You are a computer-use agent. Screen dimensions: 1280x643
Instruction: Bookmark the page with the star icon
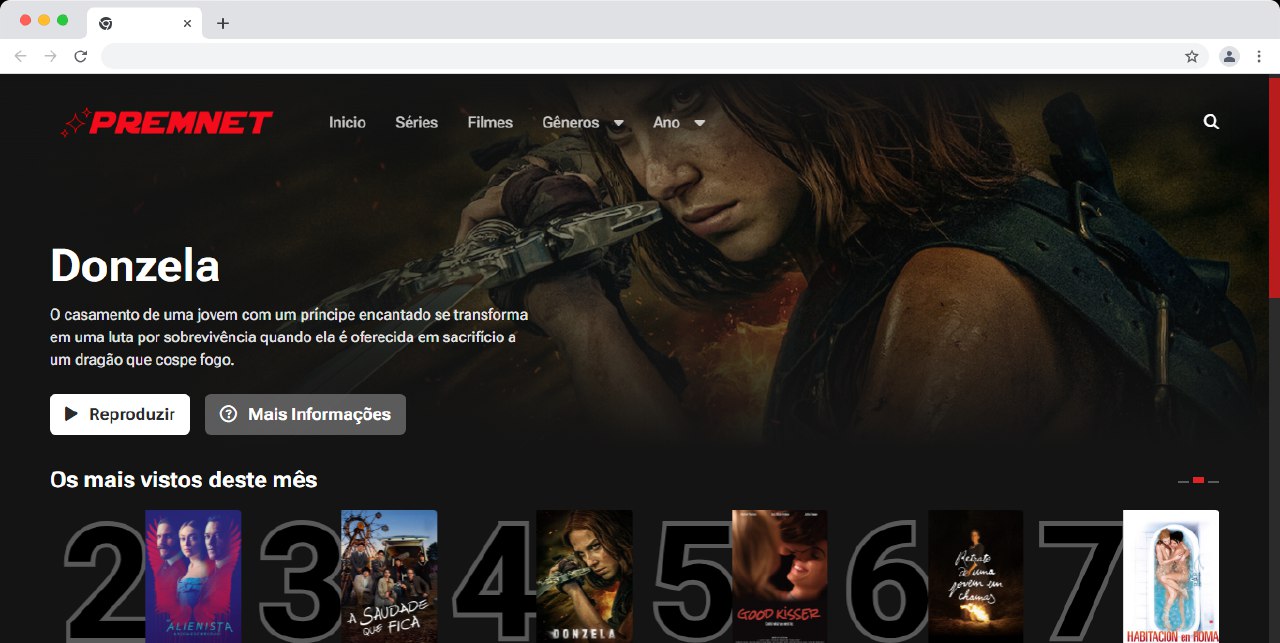click(x=1192, y=57)
